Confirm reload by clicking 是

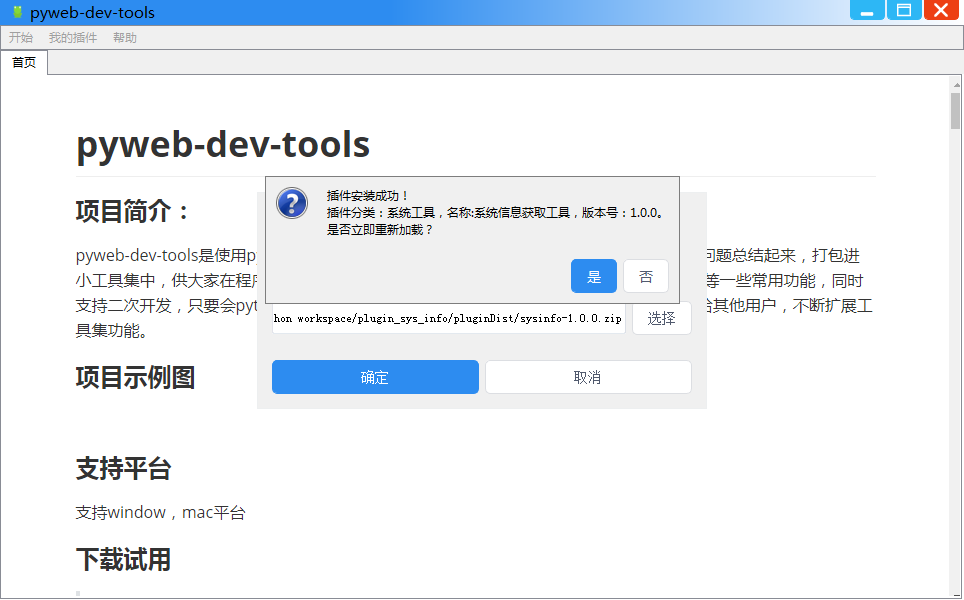tap(593, 276)
